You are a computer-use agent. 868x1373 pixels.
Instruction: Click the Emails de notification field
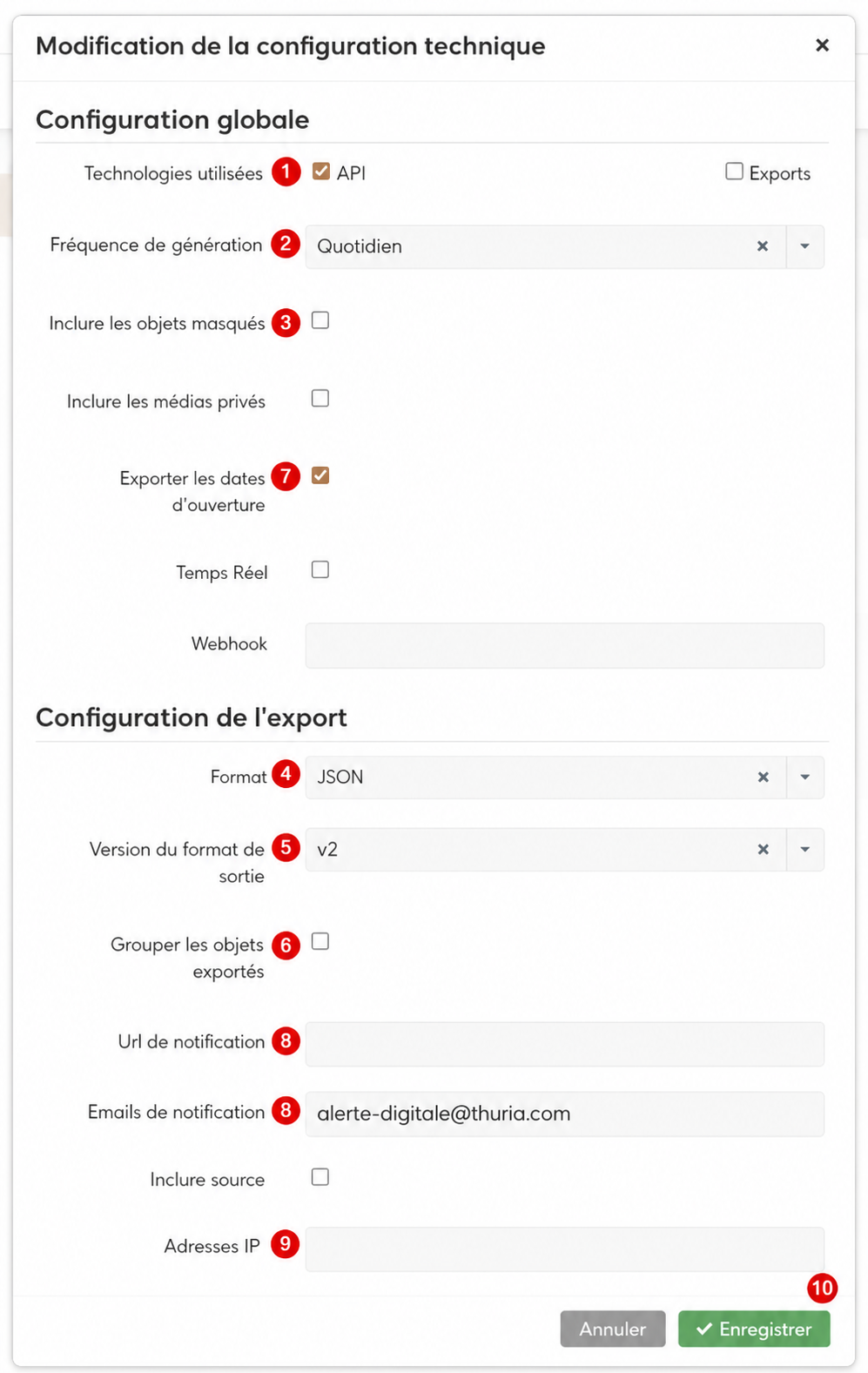coord(564,1114)
